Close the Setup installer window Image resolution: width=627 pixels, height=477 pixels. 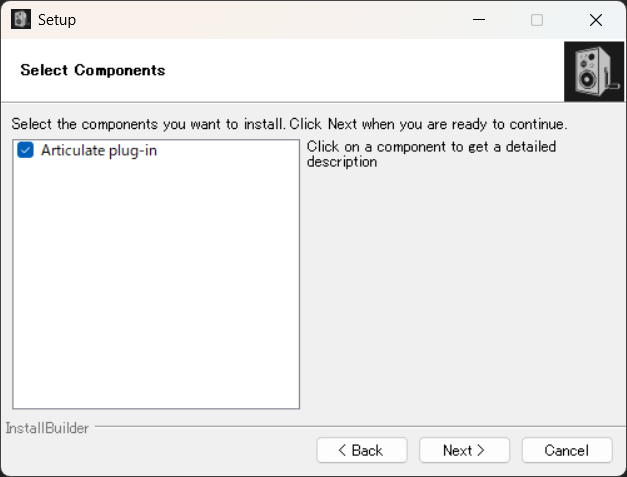pyautogui.click(x=596, y=19)
